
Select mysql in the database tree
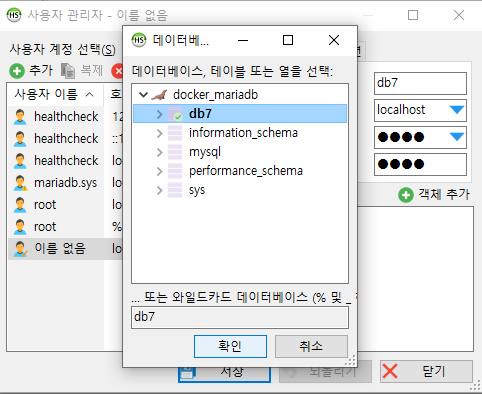[205, 152]
